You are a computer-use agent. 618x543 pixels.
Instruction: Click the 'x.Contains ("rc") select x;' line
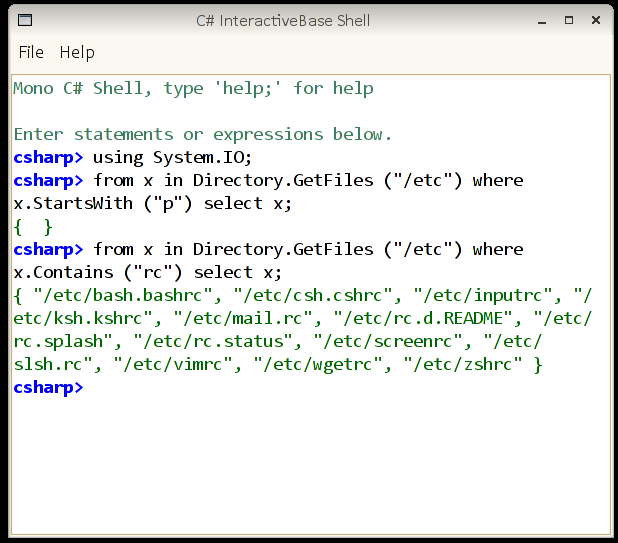point(147,272)
